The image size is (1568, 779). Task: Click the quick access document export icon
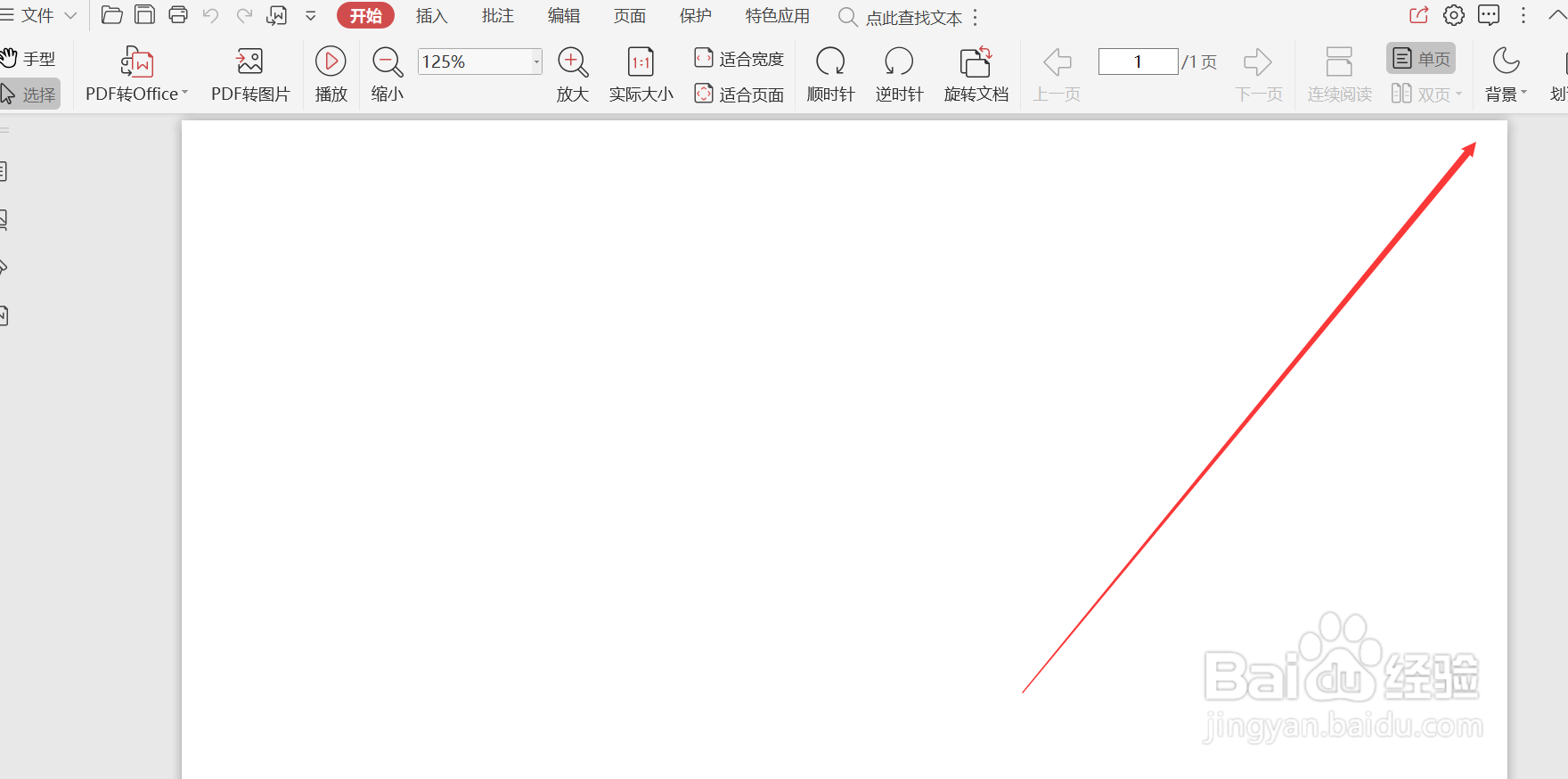(x=277, y=15)
